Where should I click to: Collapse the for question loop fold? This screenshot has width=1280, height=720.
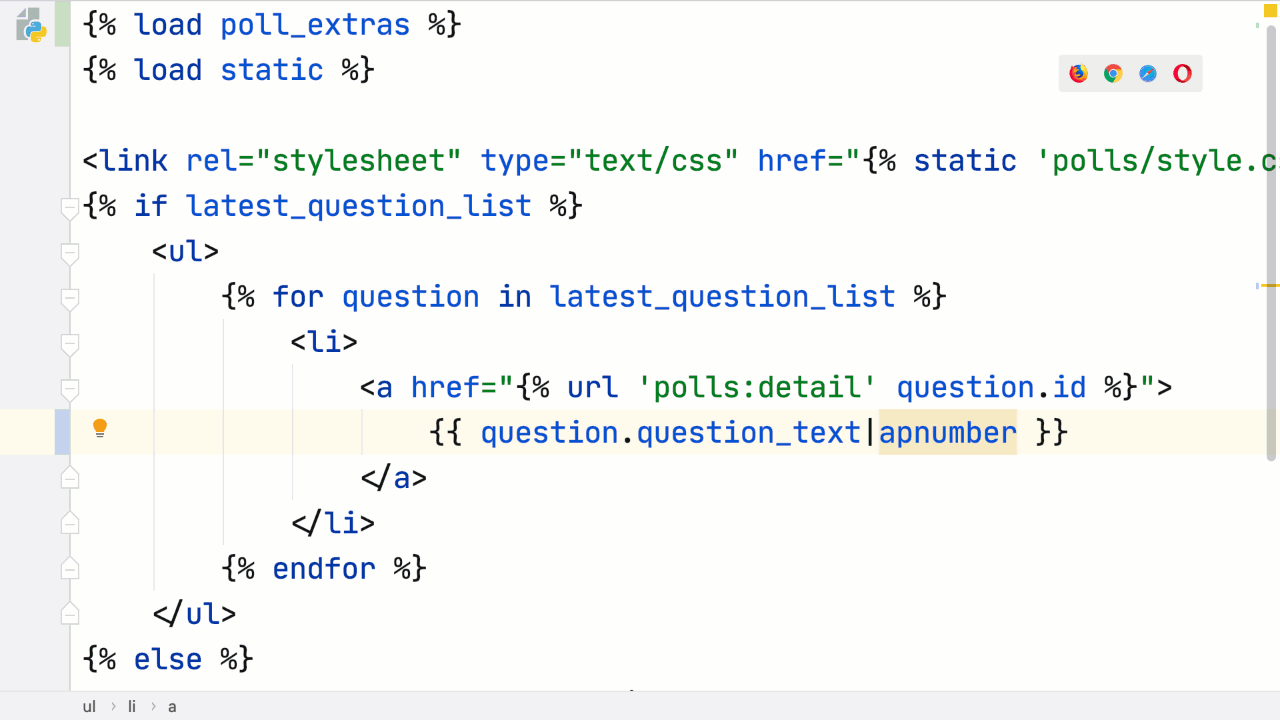click(x=69, y=298)
